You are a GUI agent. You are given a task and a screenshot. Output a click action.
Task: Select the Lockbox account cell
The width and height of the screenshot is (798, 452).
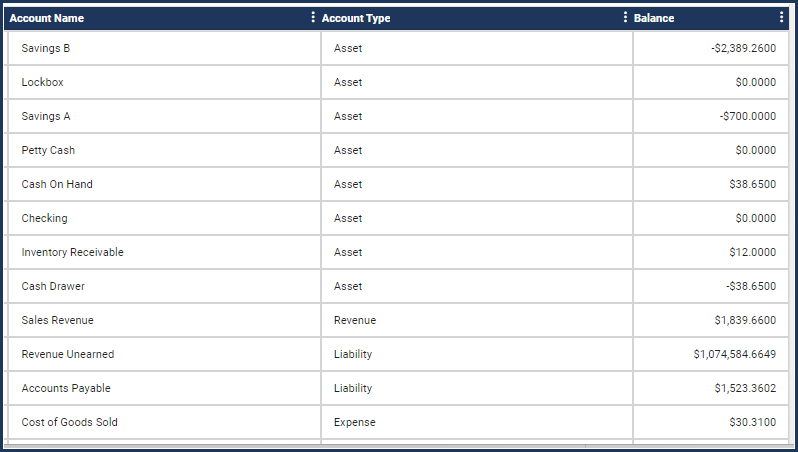(x=164, y=82)
